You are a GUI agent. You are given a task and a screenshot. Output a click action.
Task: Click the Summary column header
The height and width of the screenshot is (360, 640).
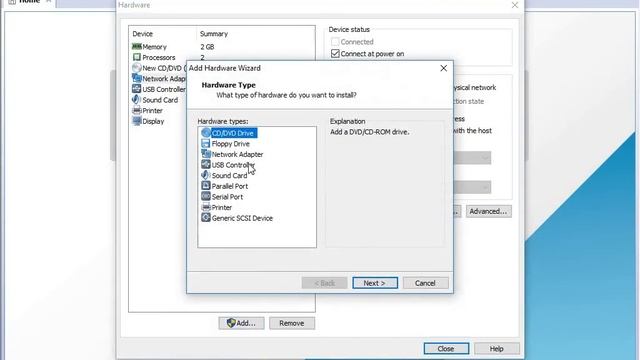click(x=214, y=34)
